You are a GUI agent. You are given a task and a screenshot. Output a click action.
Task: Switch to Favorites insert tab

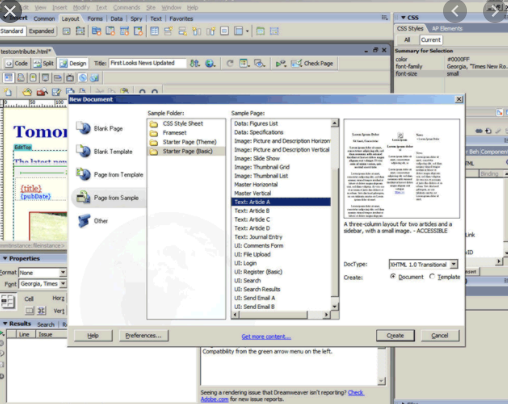click(x=181, y=19)
